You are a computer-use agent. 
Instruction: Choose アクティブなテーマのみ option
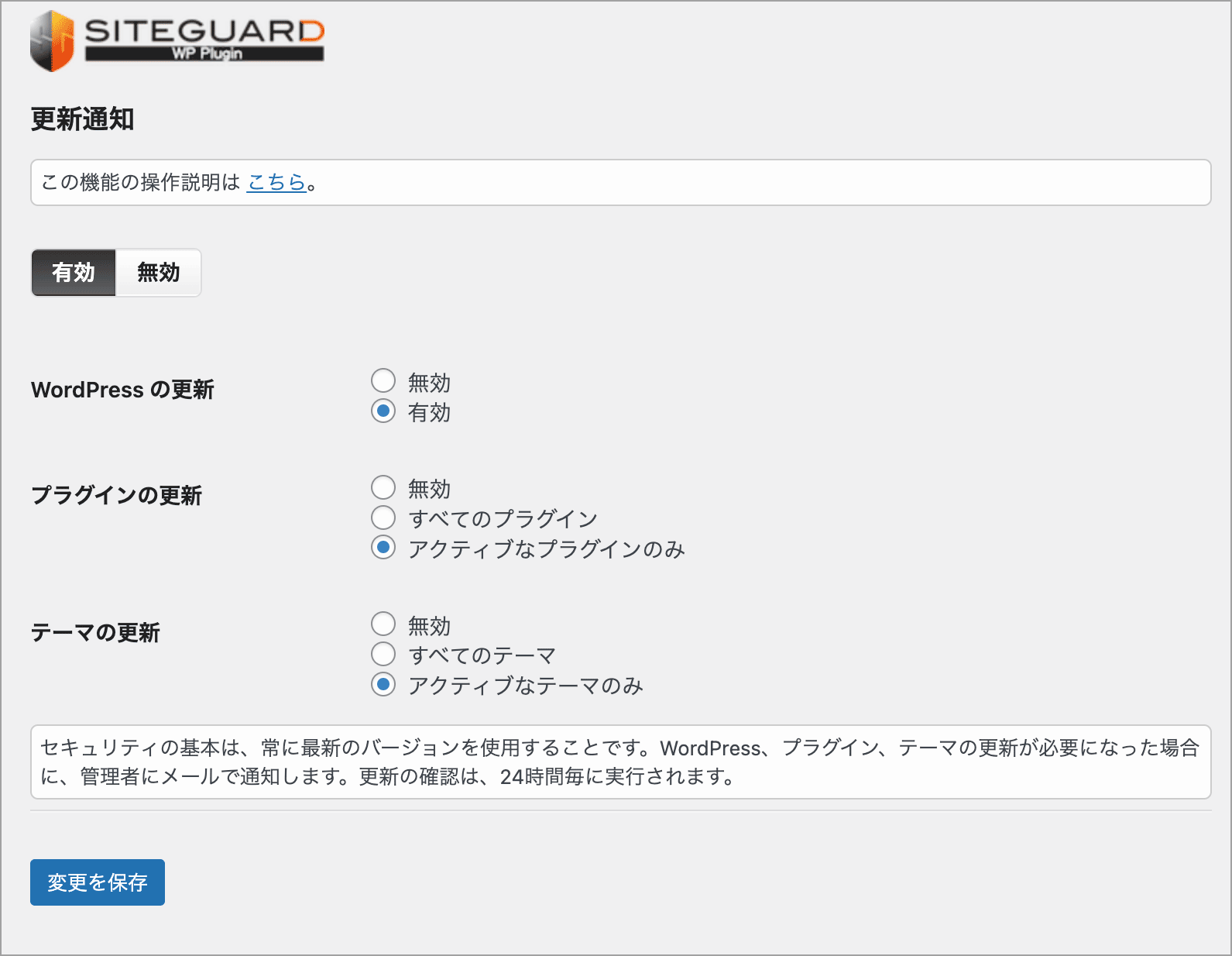pos(383,684)
